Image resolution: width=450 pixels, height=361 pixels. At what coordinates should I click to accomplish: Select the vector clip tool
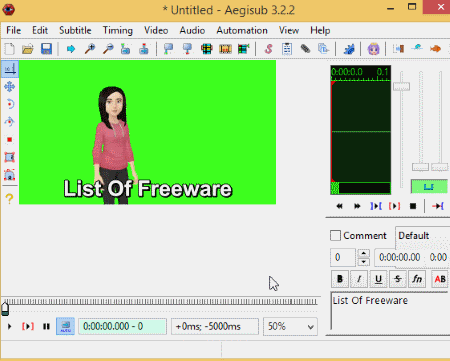(10, 175)
